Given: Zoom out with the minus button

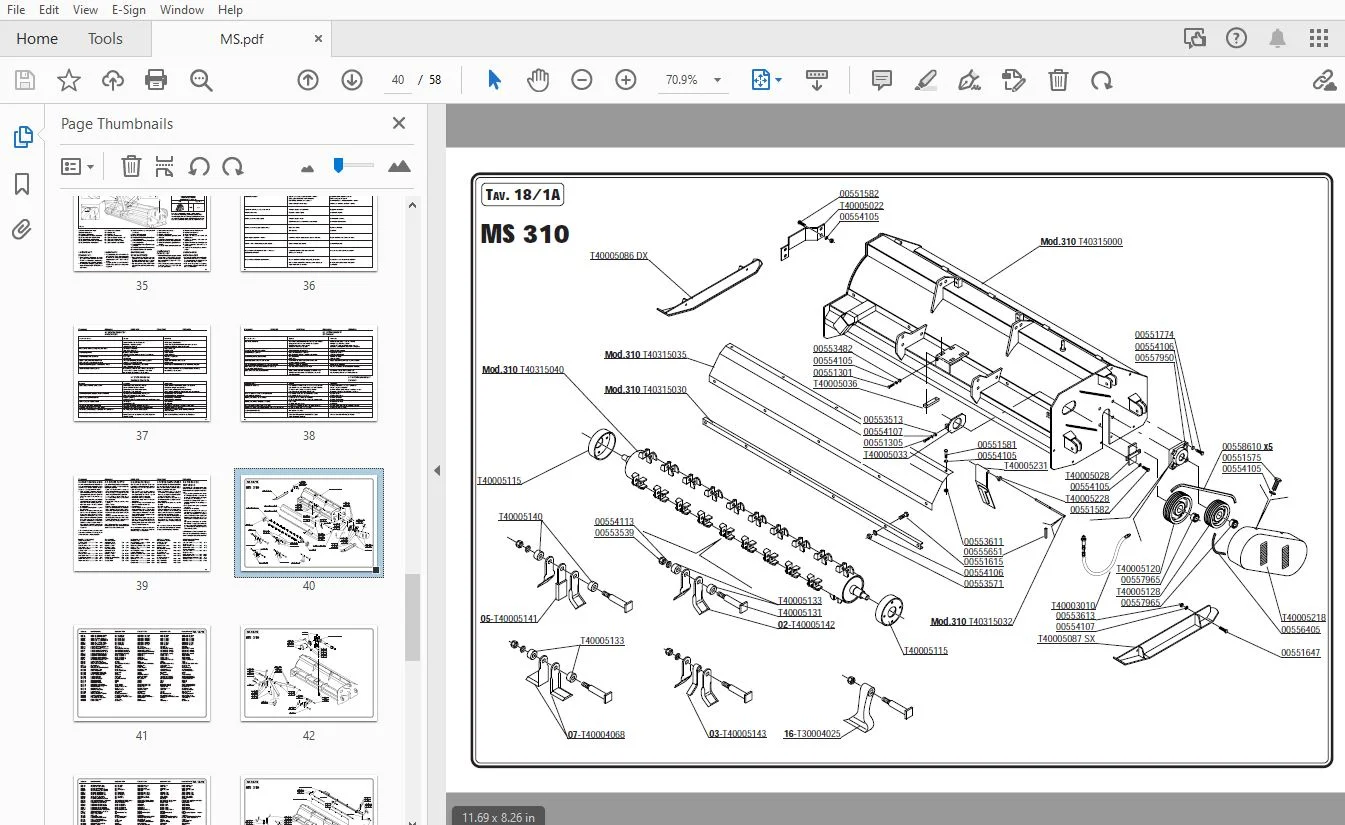Looking at the screenshot, I should tap(582, 80).
